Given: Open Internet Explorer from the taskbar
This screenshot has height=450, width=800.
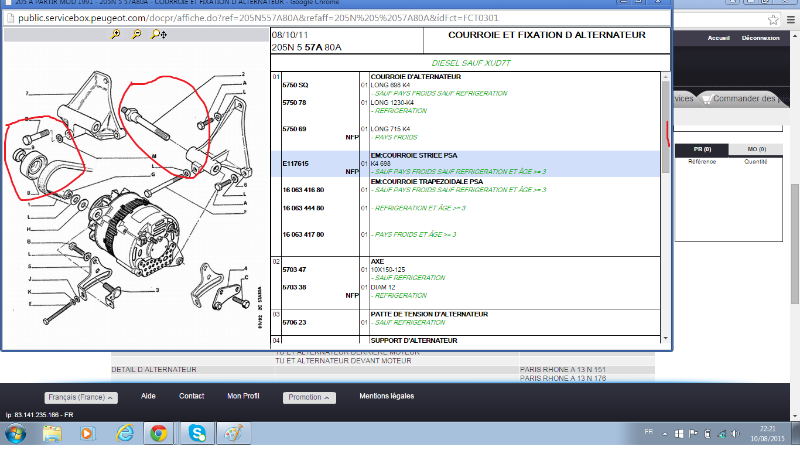Looking at the screenshot, I should pyautogui.click(x=124, y=434).
